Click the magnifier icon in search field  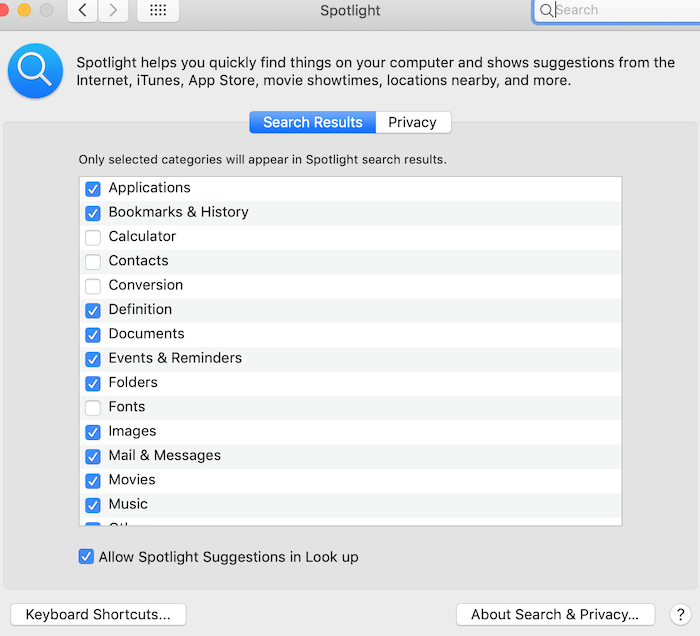(546, 10)
